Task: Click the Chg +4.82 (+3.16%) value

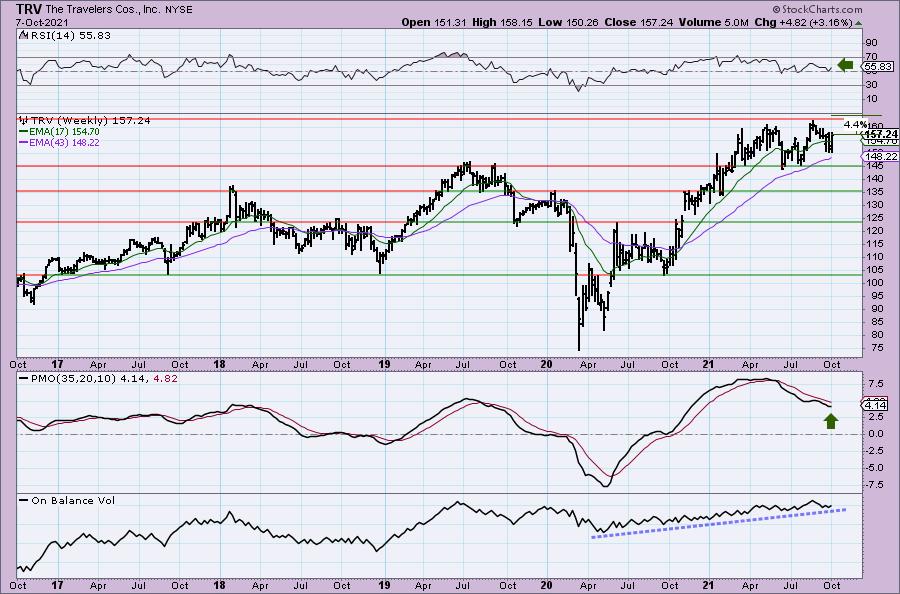Action: coord(804,22)
